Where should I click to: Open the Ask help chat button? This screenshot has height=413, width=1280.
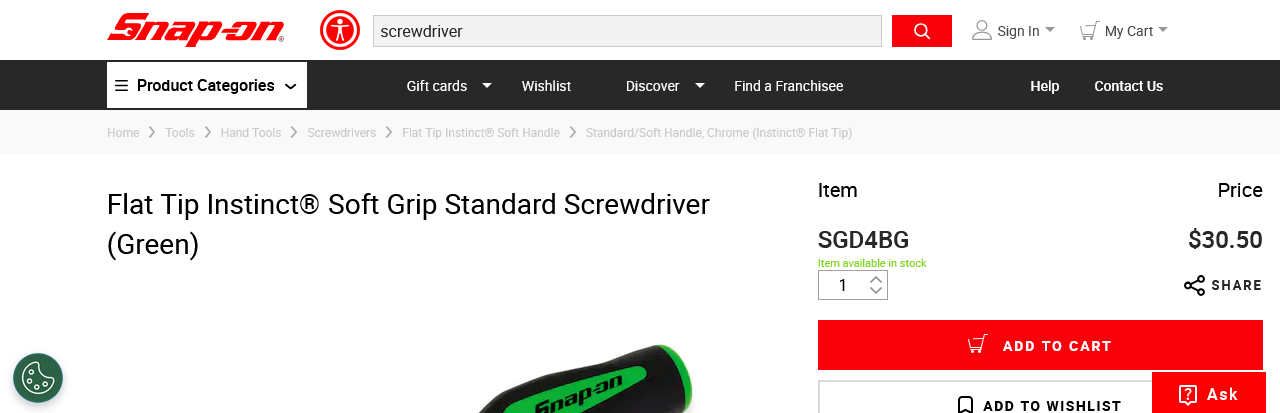click(1209, 393)
